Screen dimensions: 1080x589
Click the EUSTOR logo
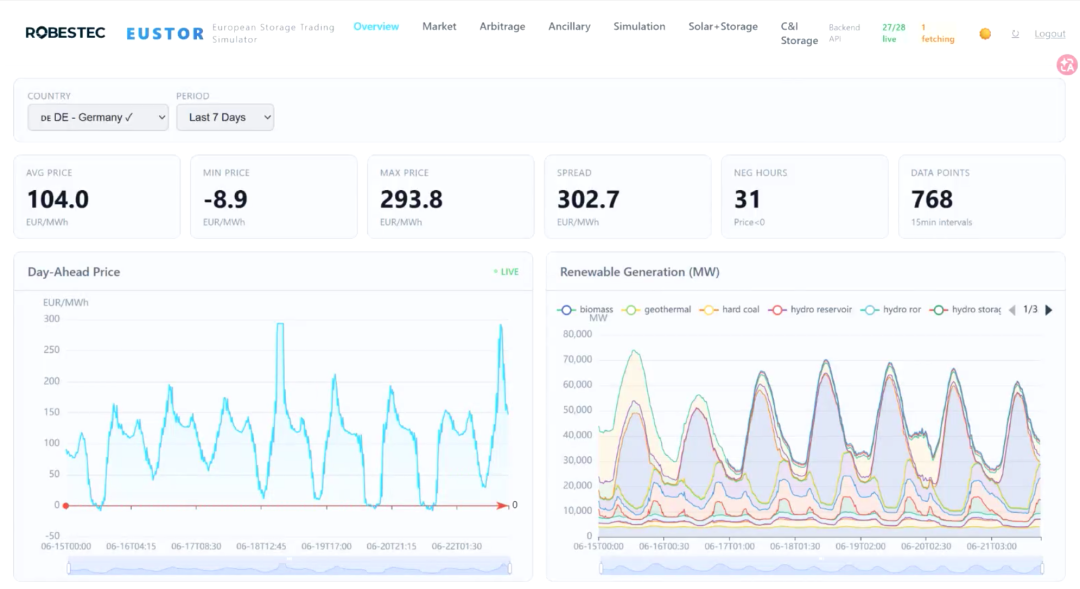pos(165,34)
